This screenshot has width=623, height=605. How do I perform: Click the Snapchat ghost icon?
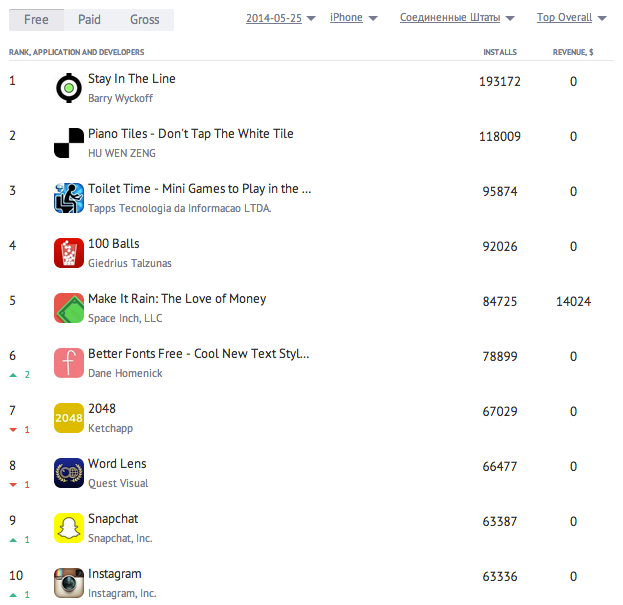pos(68,528)
